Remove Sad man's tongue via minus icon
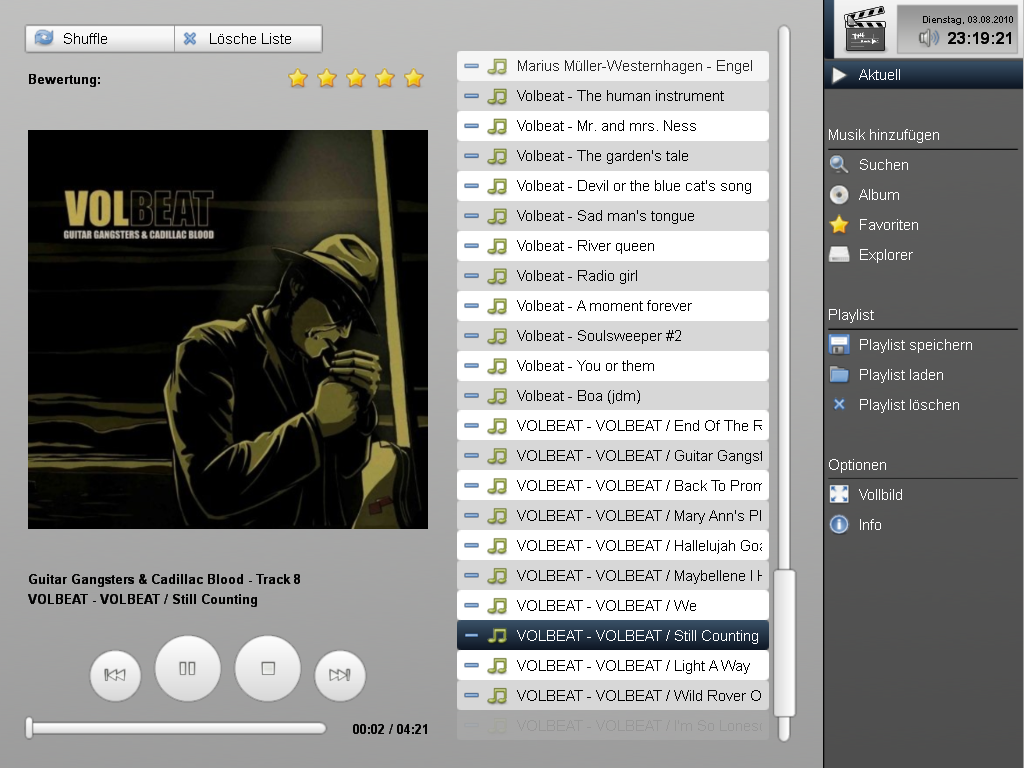This screenshot has width=1024, height=768. [x=471, y=216]
